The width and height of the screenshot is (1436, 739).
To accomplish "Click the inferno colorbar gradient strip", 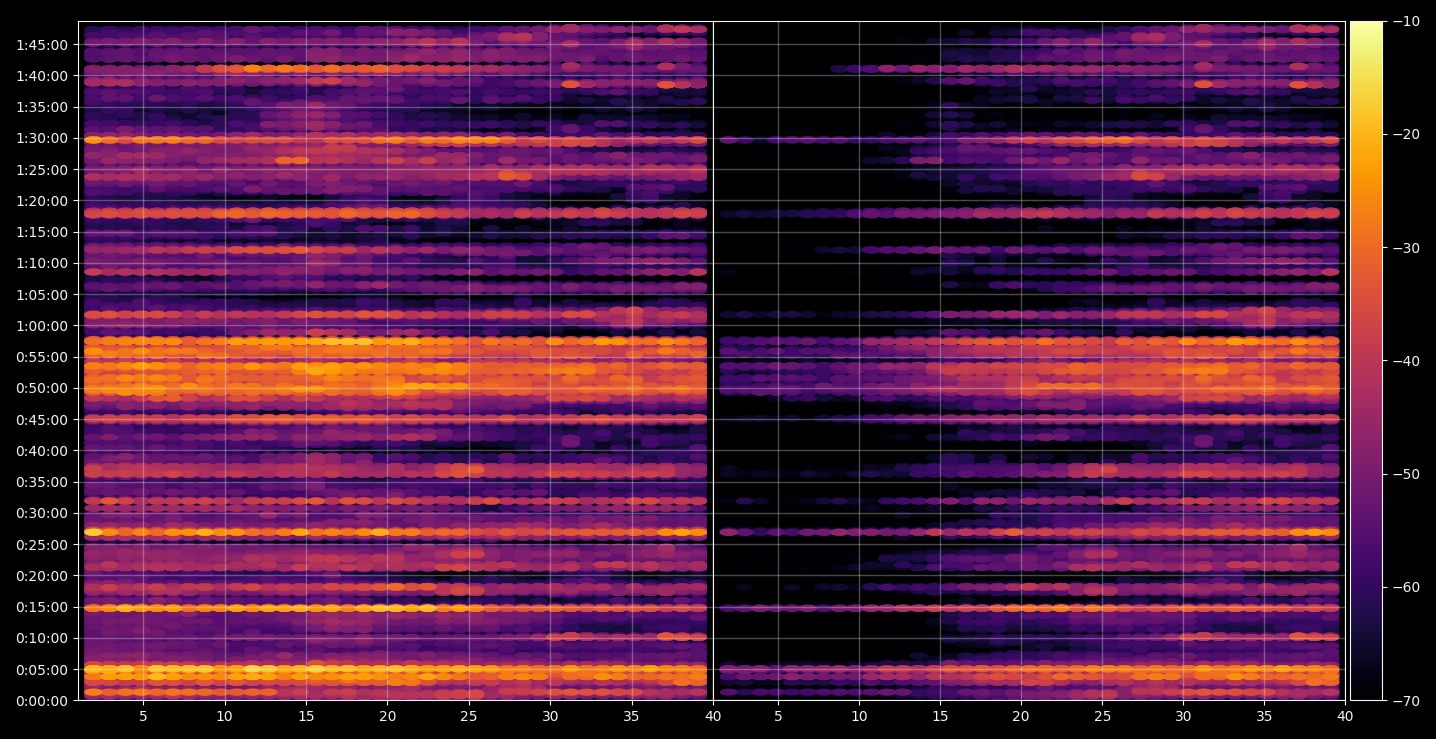I will pyautogui.click(x=1366, y=361).
